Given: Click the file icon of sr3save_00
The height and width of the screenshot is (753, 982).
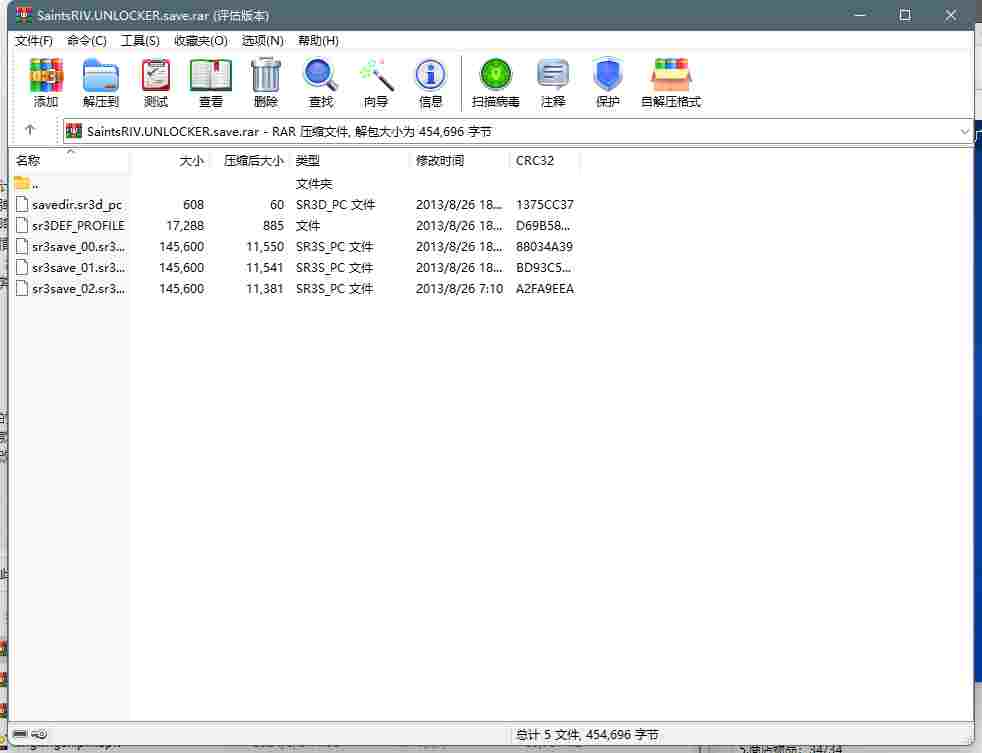Looking at the screenshot, I should coord(22,246).
